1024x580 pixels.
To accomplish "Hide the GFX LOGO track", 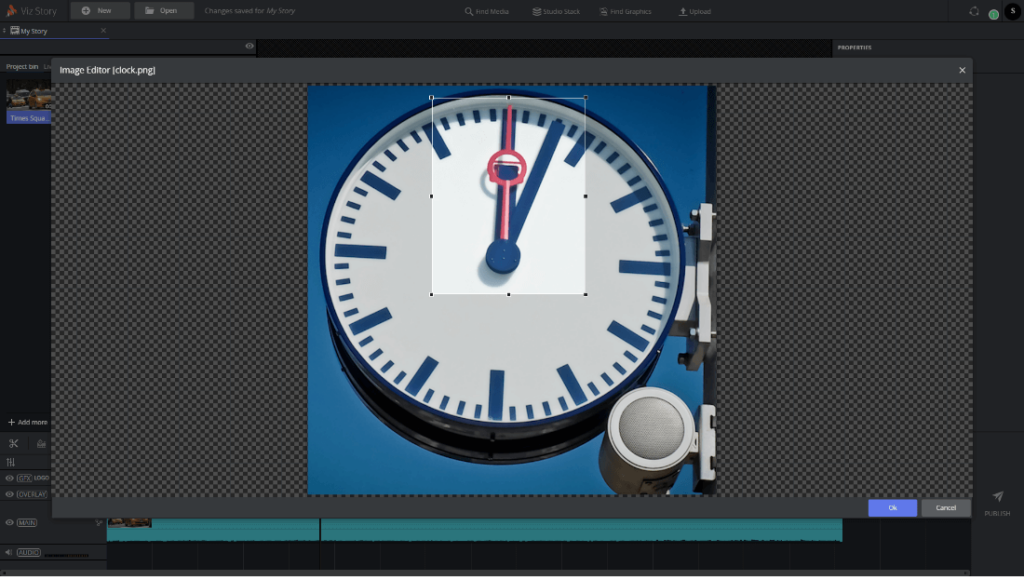I will coord(9,478).
